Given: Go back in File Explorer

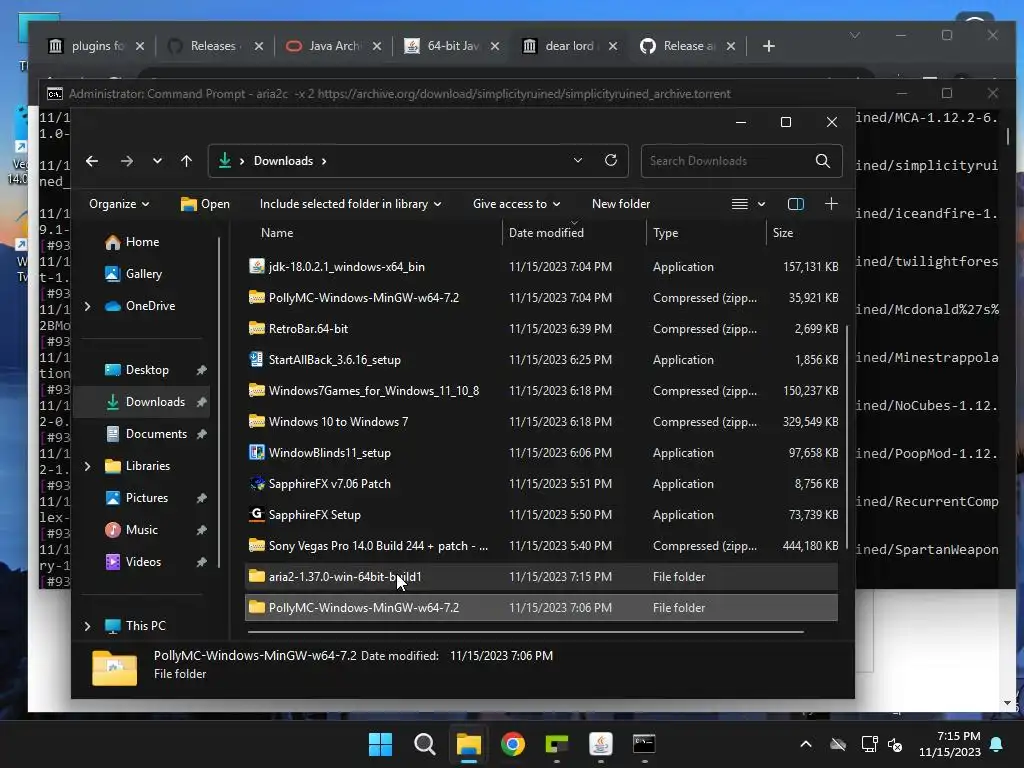Looking at the screenshot, I should [x=92, y=161].
